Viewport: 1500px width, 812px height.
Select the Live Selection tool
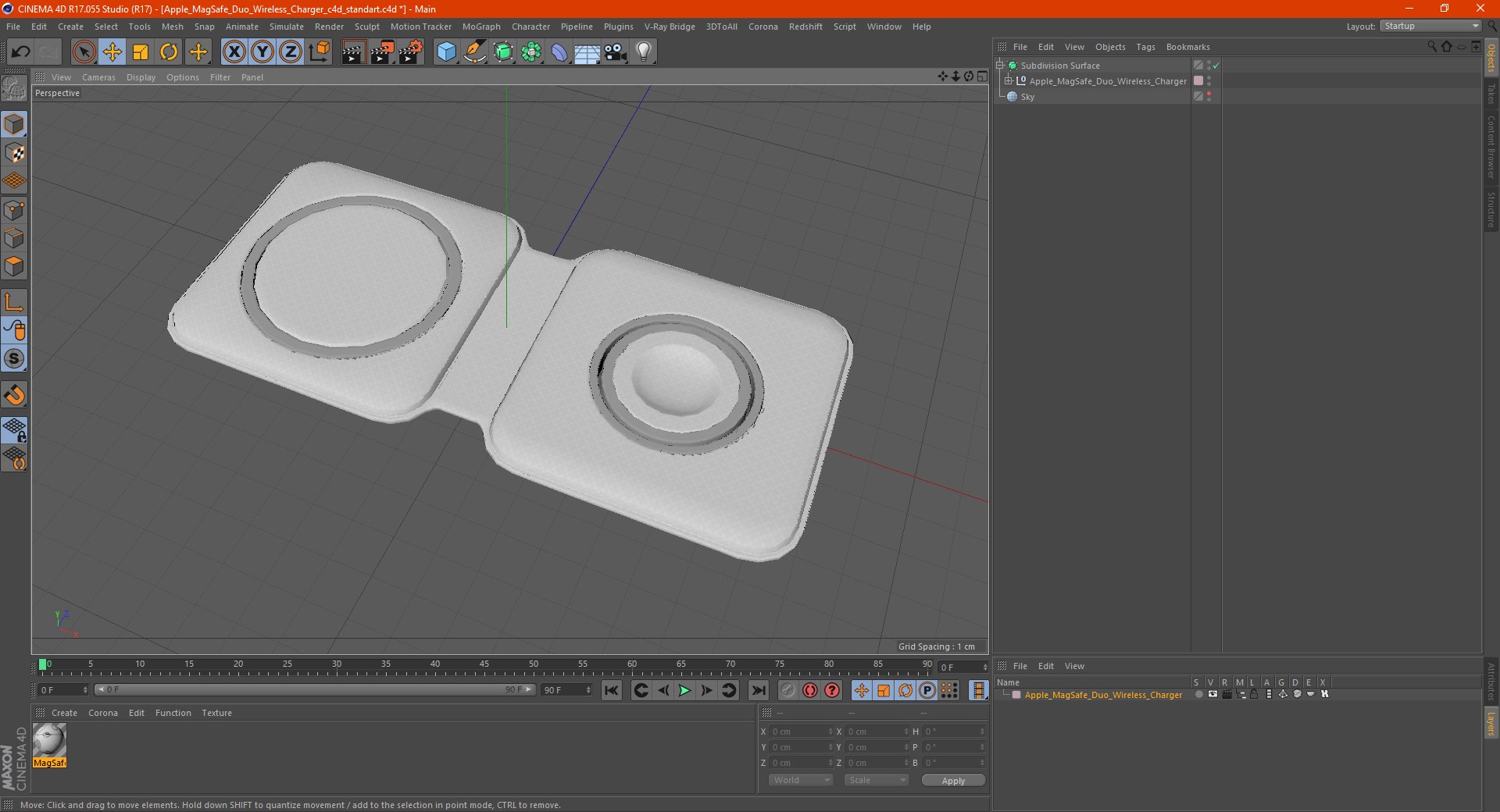click(84, 52)
